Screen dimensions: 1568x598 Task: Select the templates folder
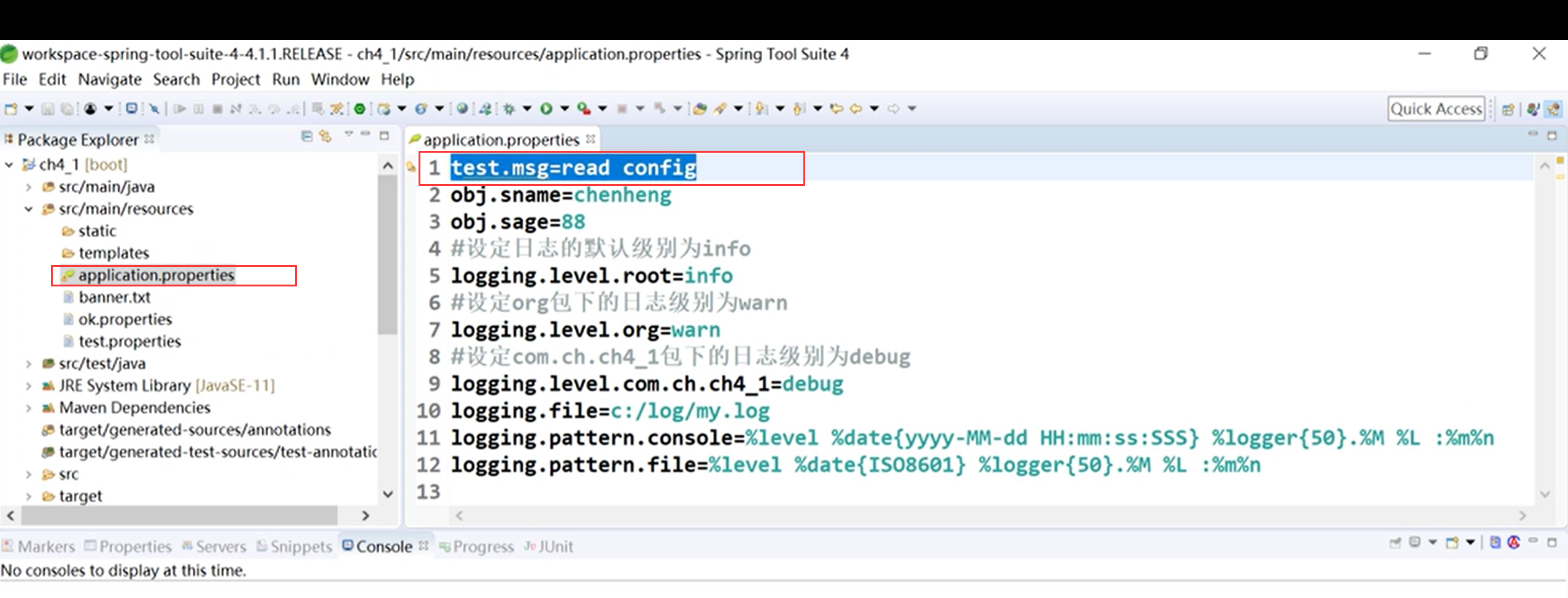[114, 253]
